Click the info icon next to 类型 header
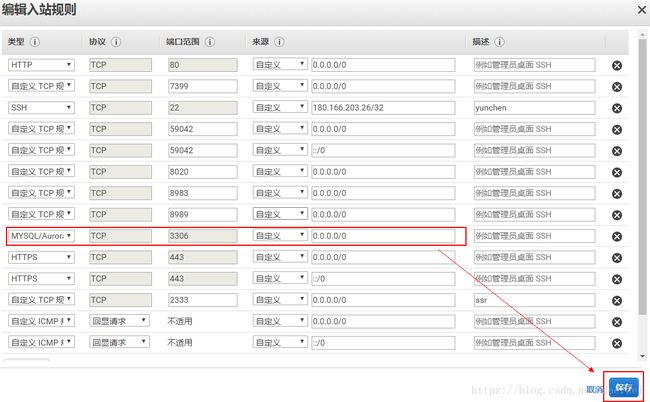Image resolution: width=650 pixels, height=402 pixels. click(35, 42)
